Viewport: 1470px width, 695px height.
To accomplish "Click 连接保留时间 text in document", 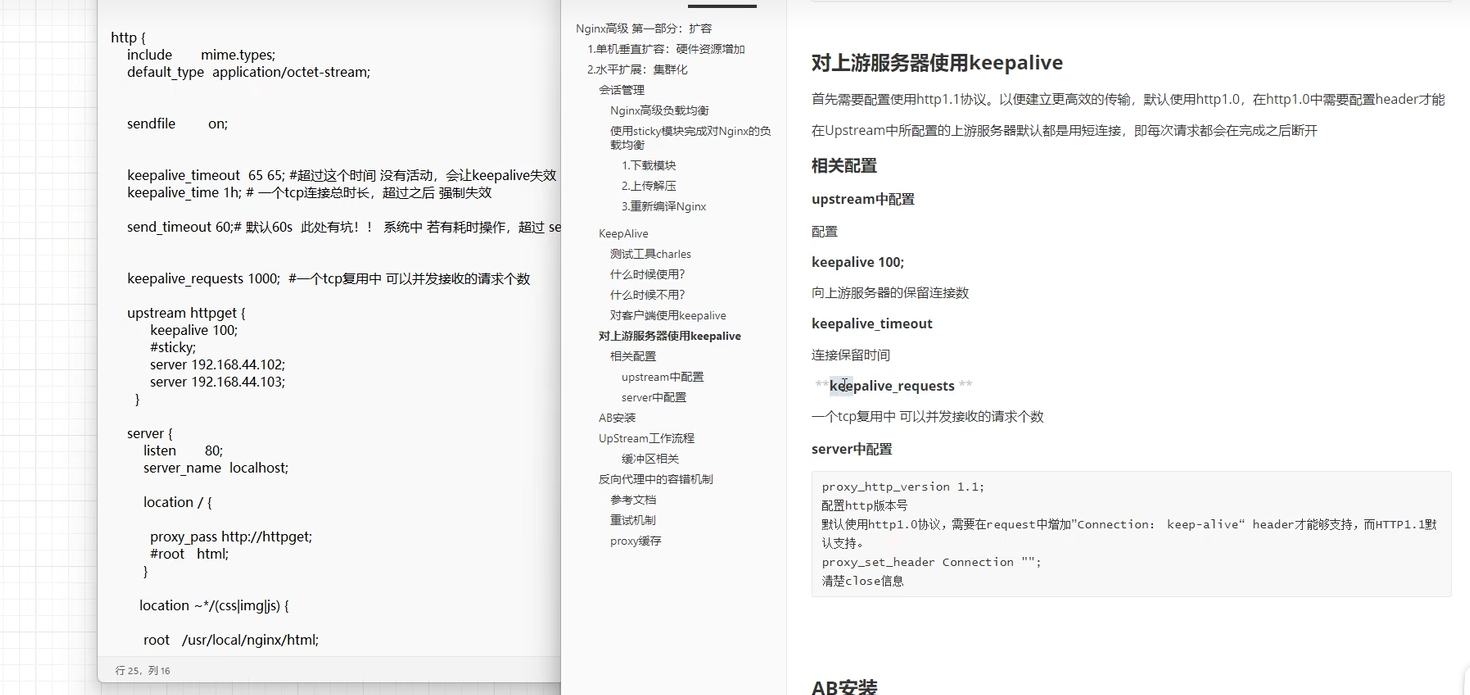I will [851, 355].
